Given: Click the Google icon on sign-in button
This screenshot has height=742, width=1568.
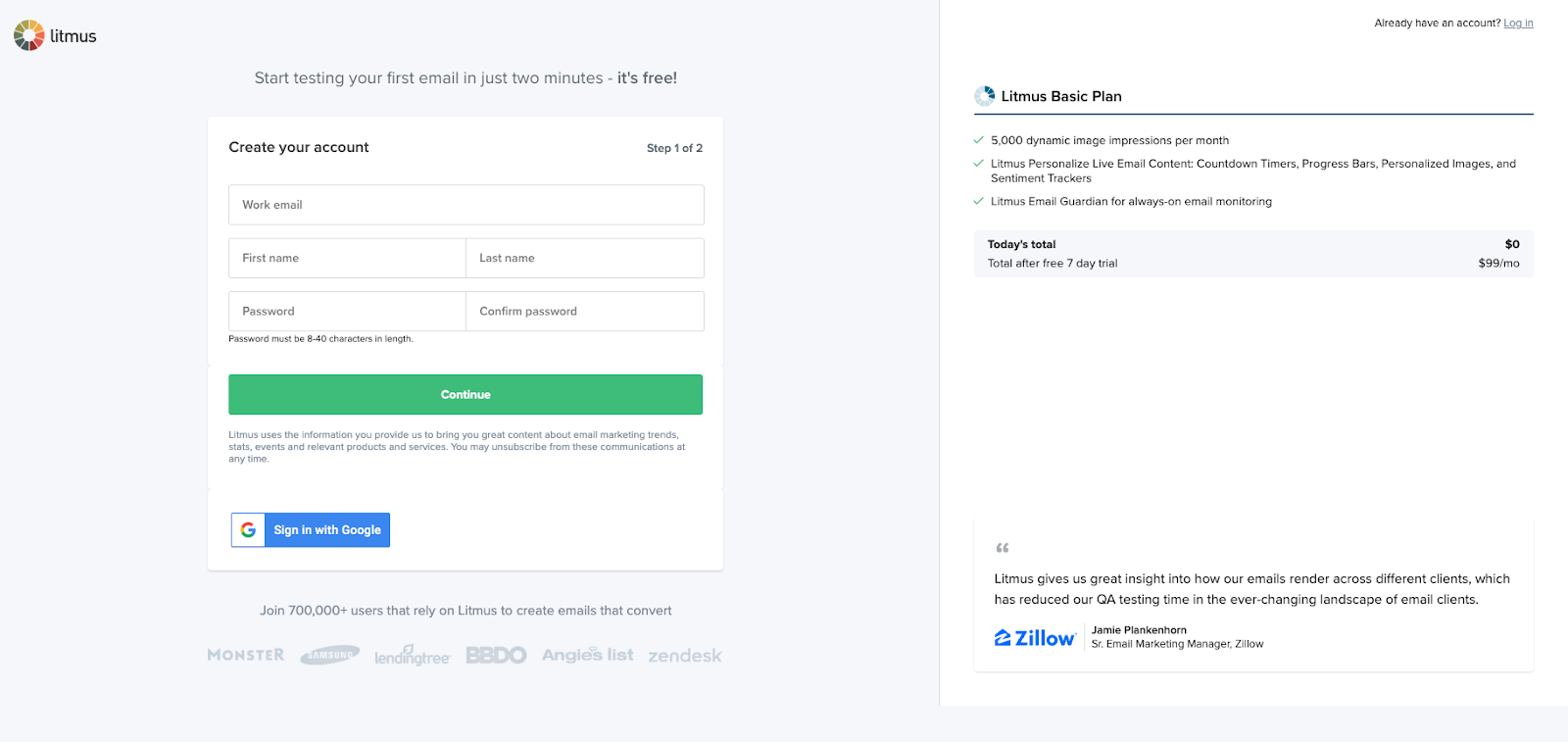Looking at the screenshot, I should (247, 529).
